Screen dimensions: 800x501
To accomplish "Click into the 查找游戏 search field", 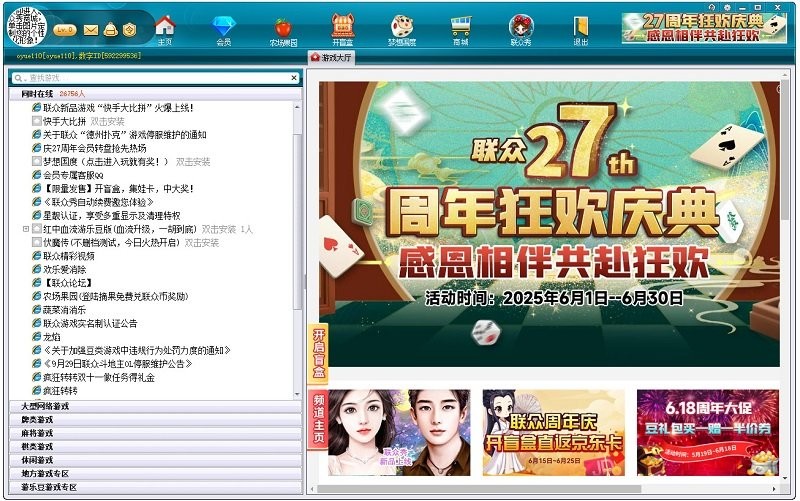I will pyautogui.click(x=156, y=78).
